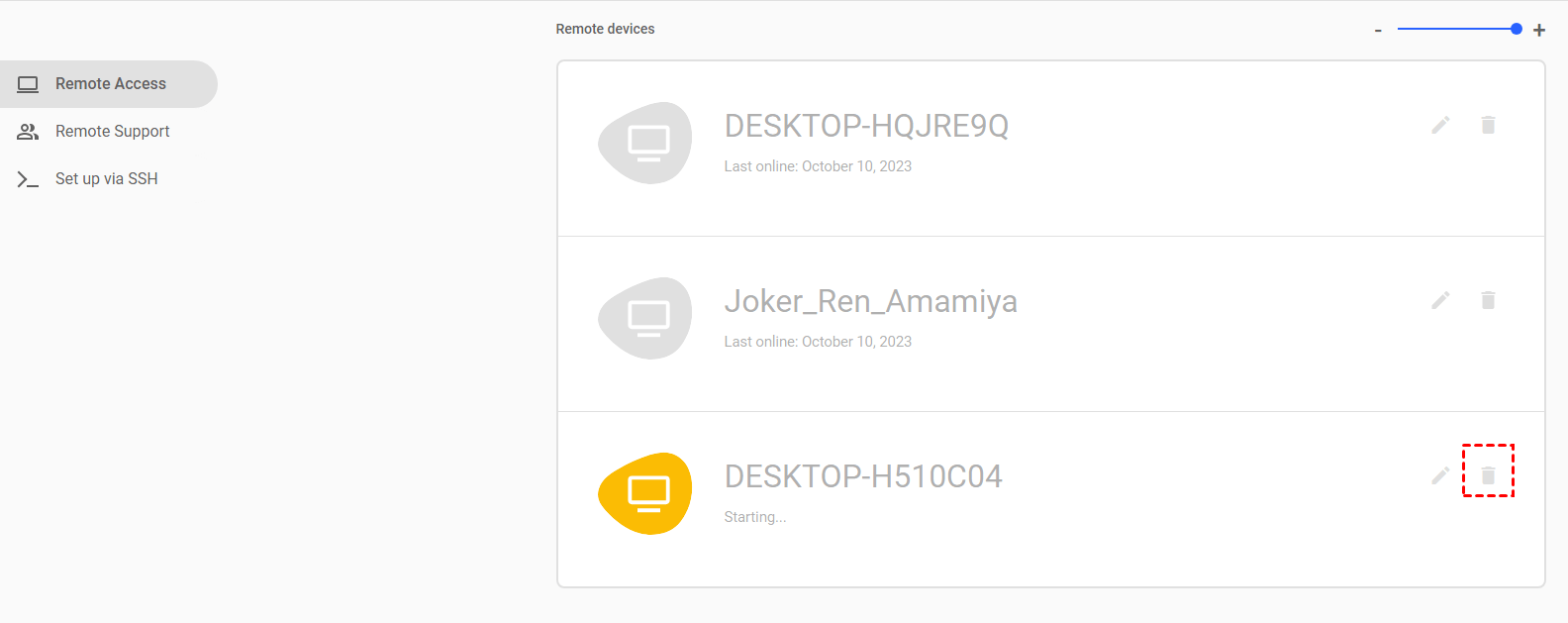Delete the DESKTOP-H510C04 device

(1488, 475)
